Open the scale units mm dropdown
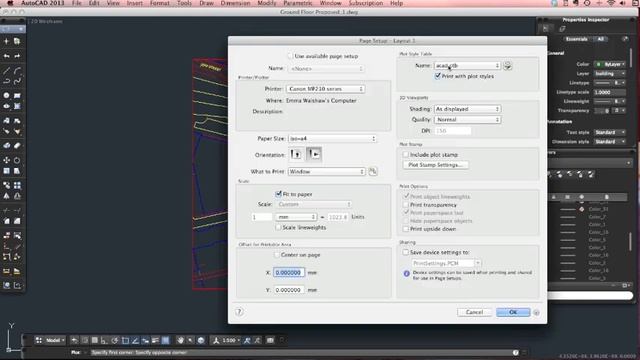640x360 pixels. pos(296,217)
